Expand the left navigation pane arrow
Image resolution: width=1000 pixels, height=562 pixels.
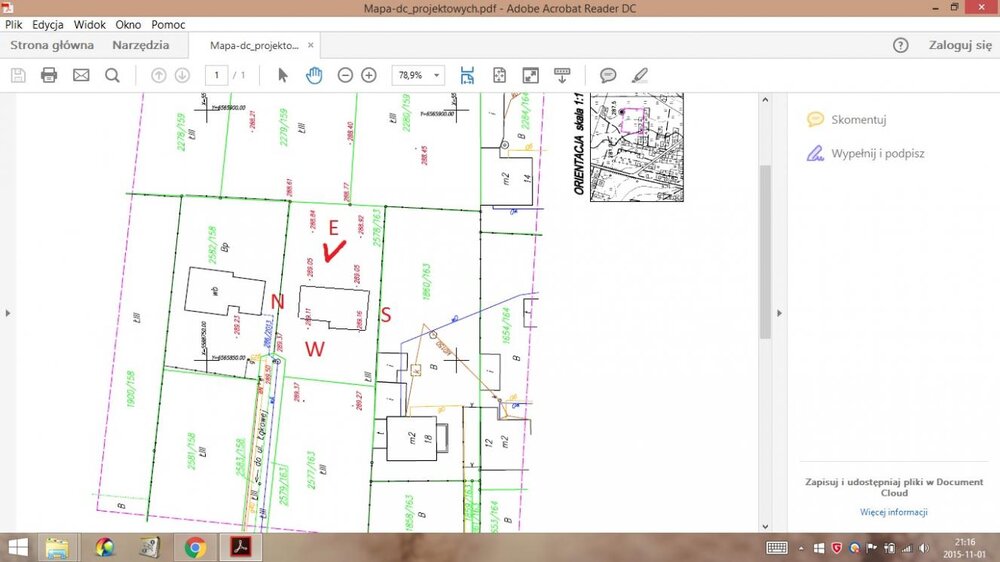[x=8, y=313]
